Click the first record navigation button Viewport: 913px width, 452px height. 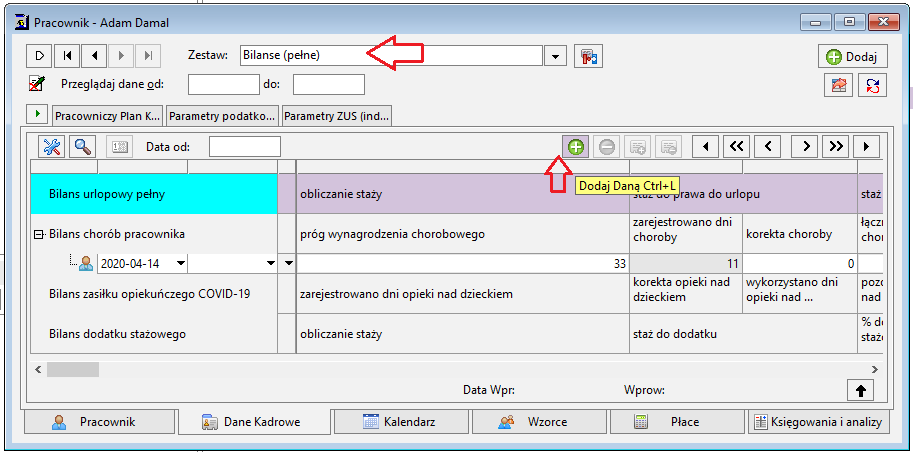[x=67, y=56]
